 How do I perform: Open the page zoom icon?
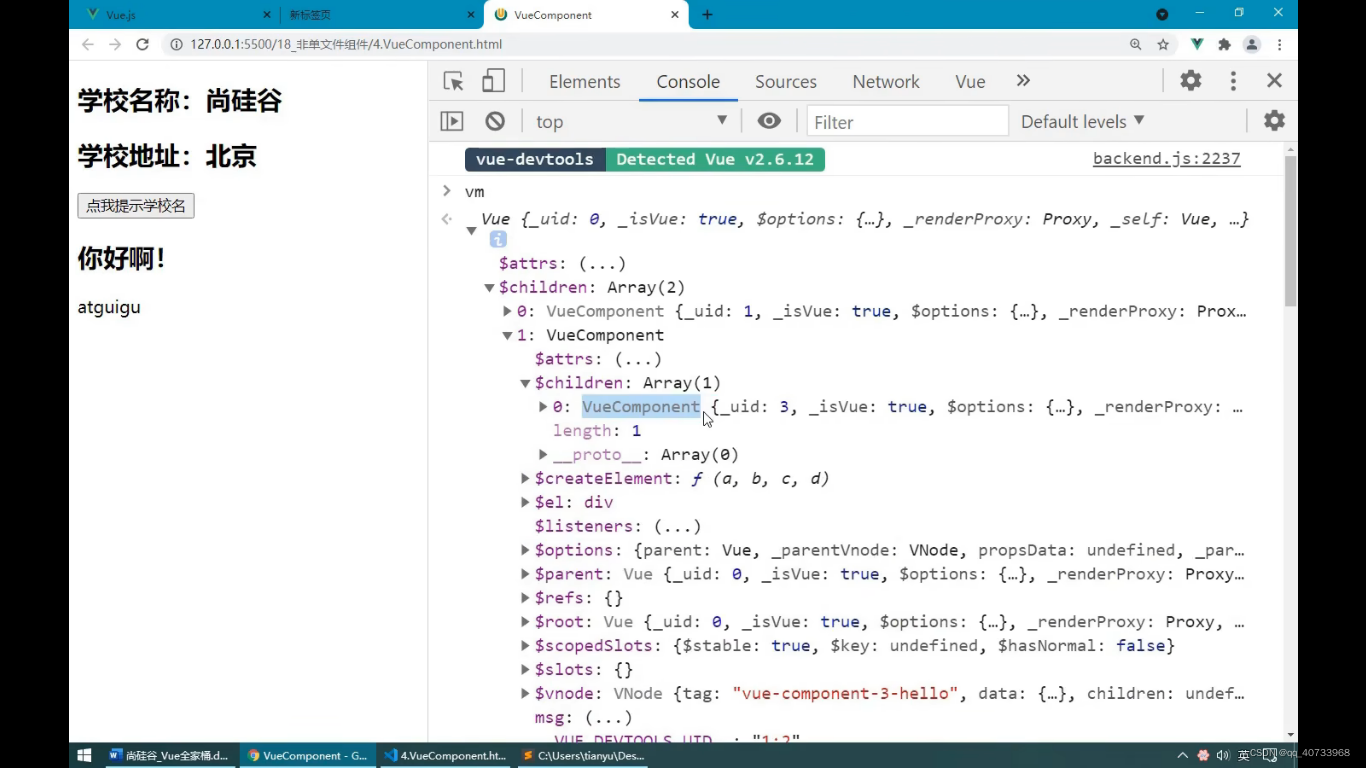1136,44
